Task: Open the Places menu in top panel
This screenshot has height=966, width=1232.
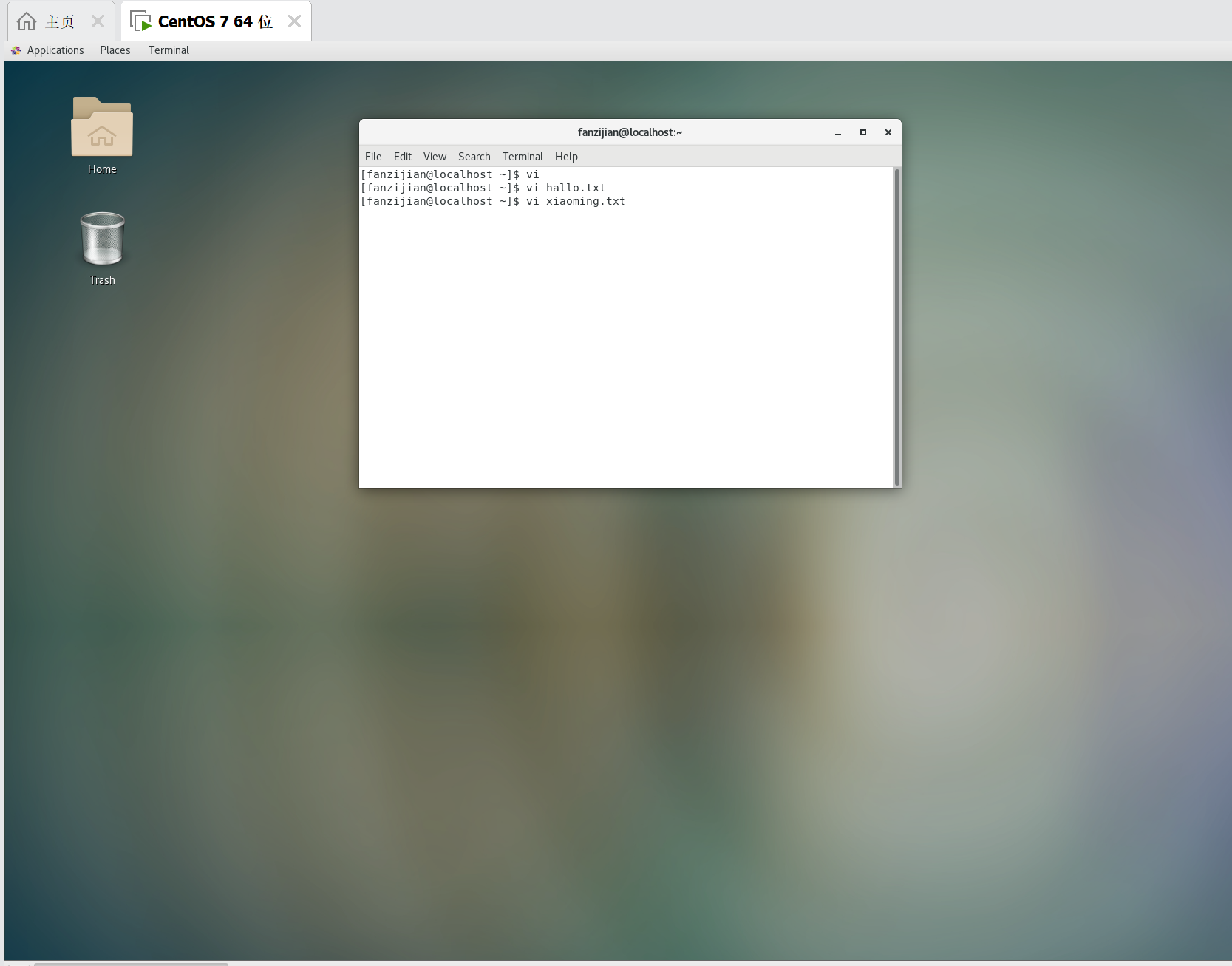Action: 115,50
